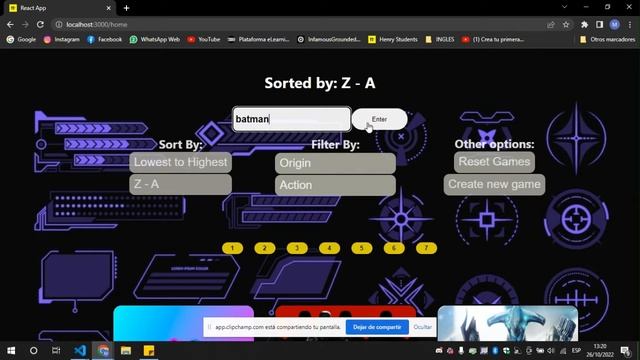Go to page 4 of results

point(329,248)
